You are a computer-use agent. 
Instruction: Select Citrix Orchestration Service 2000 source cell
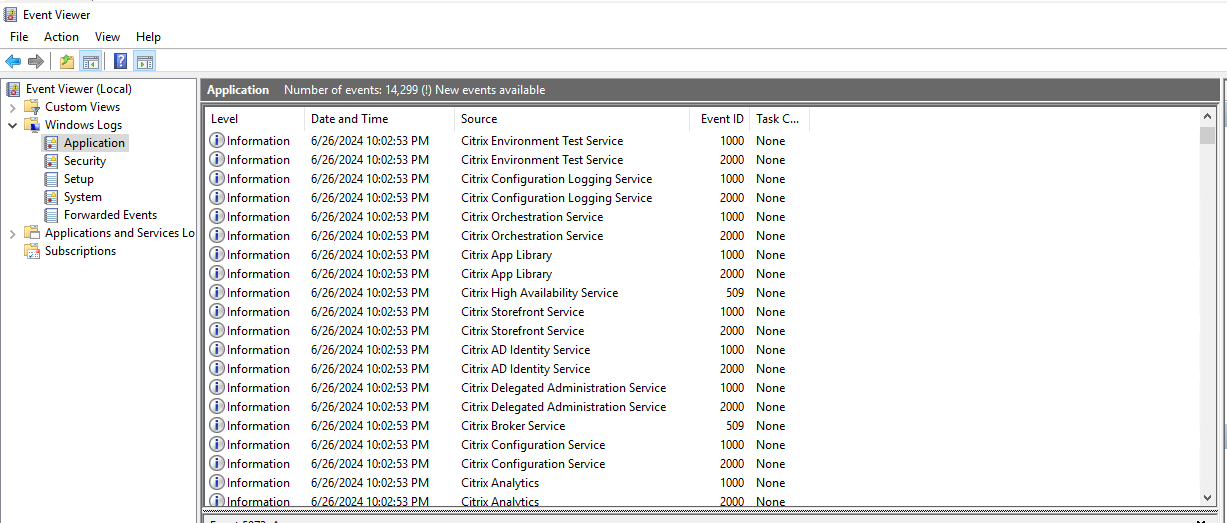pyautogui.click(x=532, y=236)
